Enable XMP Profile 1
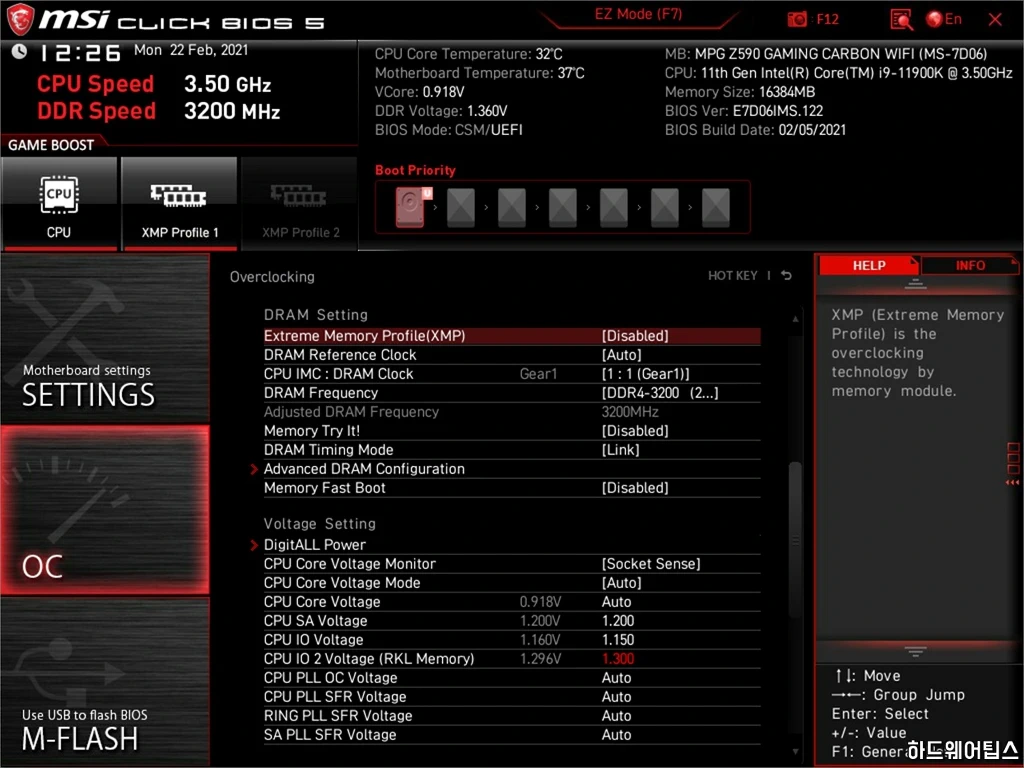Screen dimensions: 1024x768 pos(180,203)
